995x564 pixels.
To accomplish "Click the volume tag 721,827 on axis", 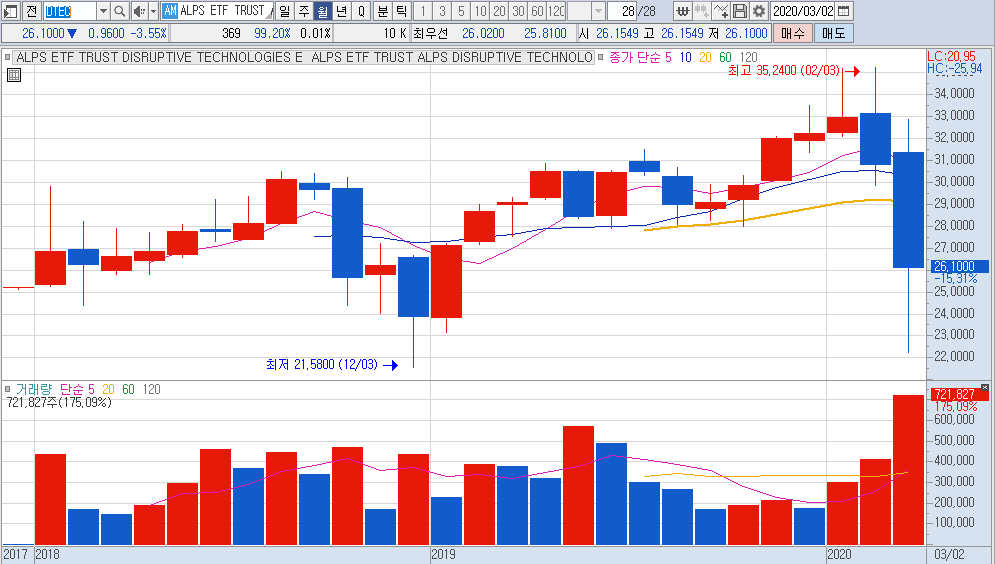I will pos(958,395).
